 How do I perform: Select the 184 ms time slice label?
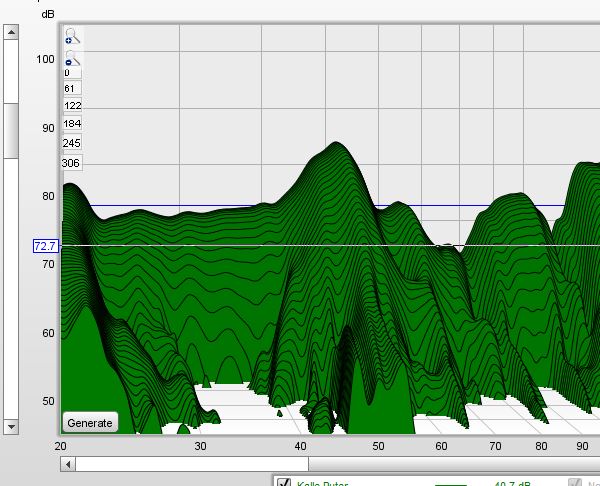[x=72, y=124]
